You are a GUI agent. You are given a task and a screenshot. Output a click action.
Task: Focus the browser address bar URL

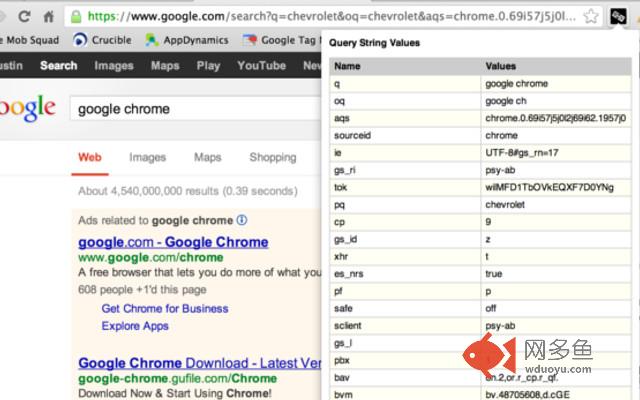click(331, 16)
